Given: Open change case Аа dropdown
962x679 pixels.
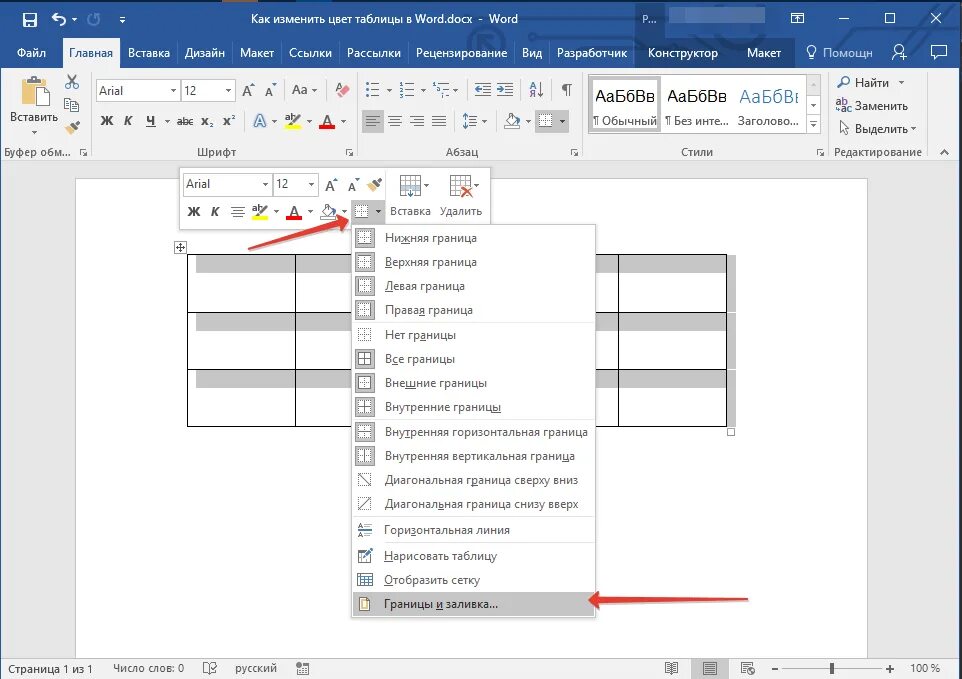Looking at the screenshot, I should click(x=304, y=90).
